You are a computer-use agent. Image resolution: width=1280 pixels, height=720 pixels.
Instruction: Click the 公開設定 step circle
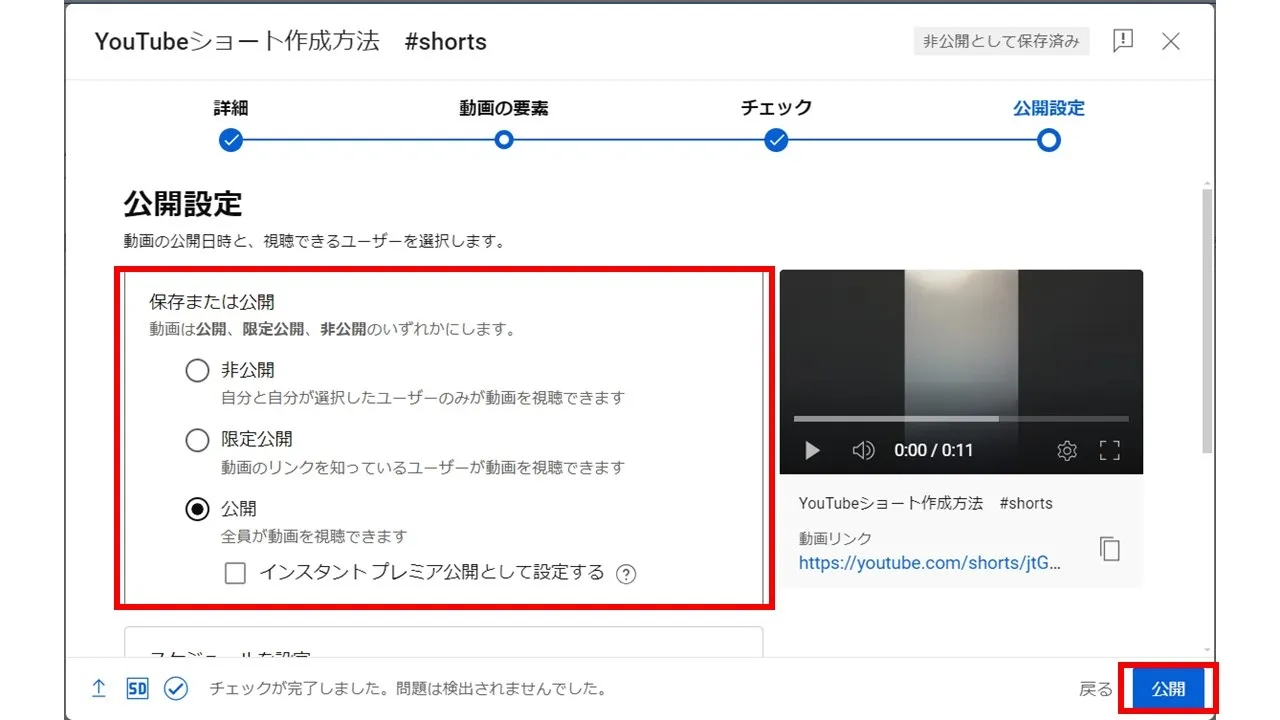pyautogui.click(x=1048, y=140)
